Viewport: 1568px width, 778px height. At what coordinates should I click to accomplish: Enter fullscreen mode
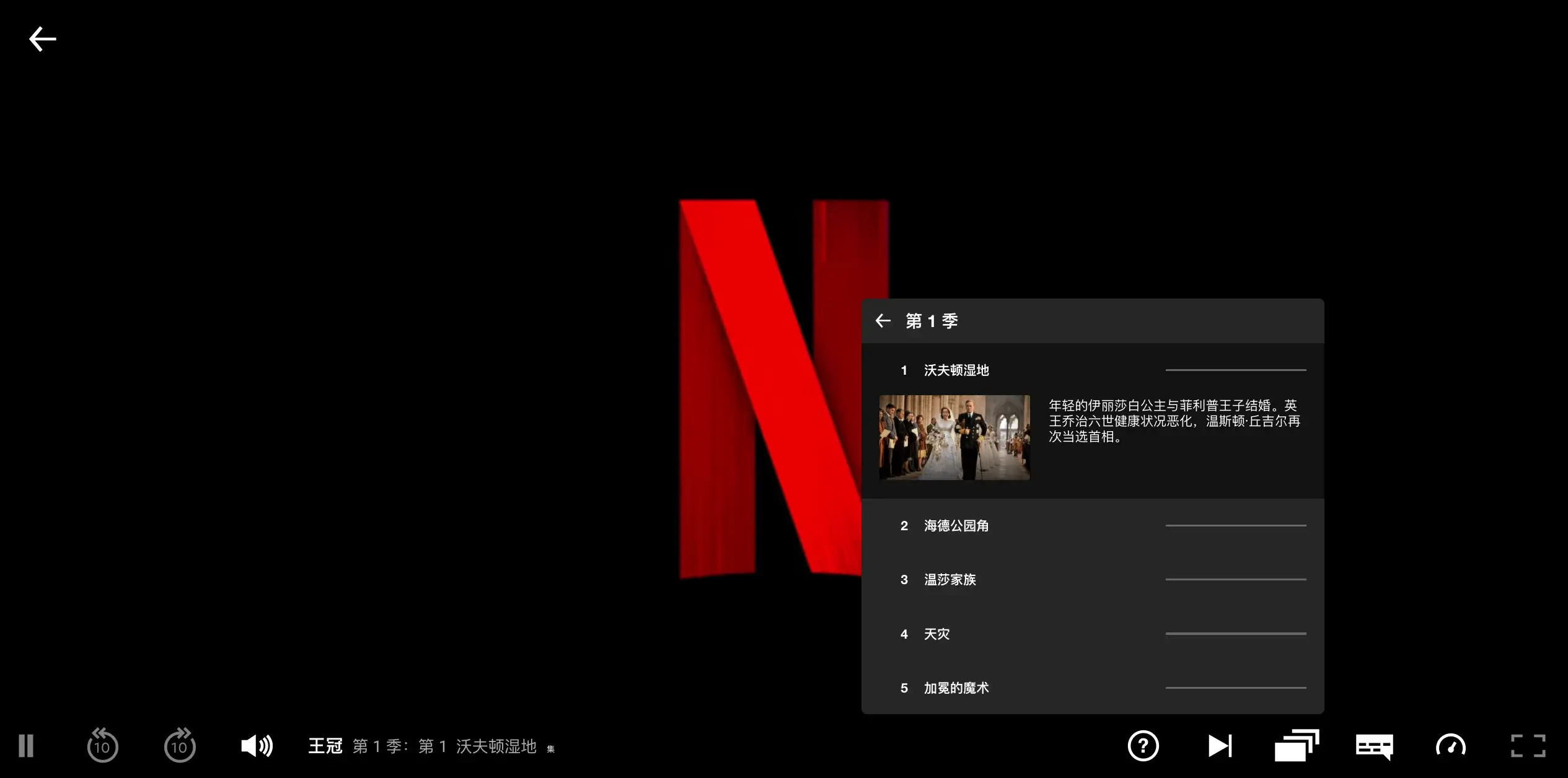(1528, 746)
